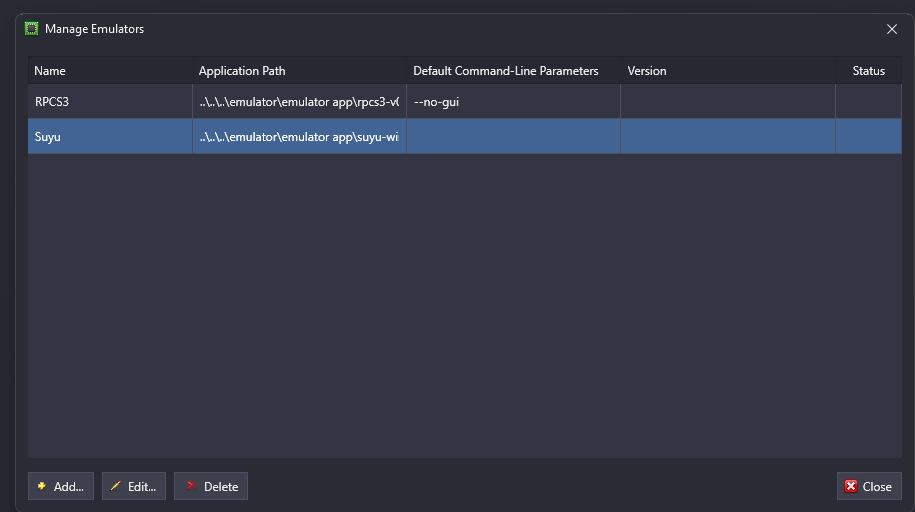Sort by the Name column header
Image resolution: width=915 pixels, height=512 pixels.
click(109, 71)
